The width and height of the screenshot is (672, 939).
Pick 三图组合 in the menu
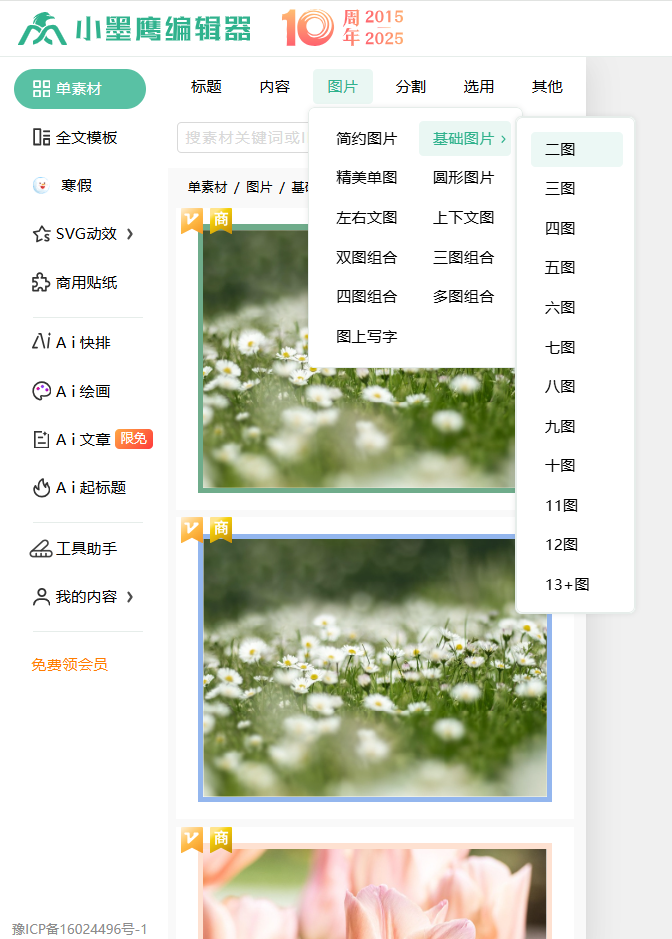tap(464, 258)
